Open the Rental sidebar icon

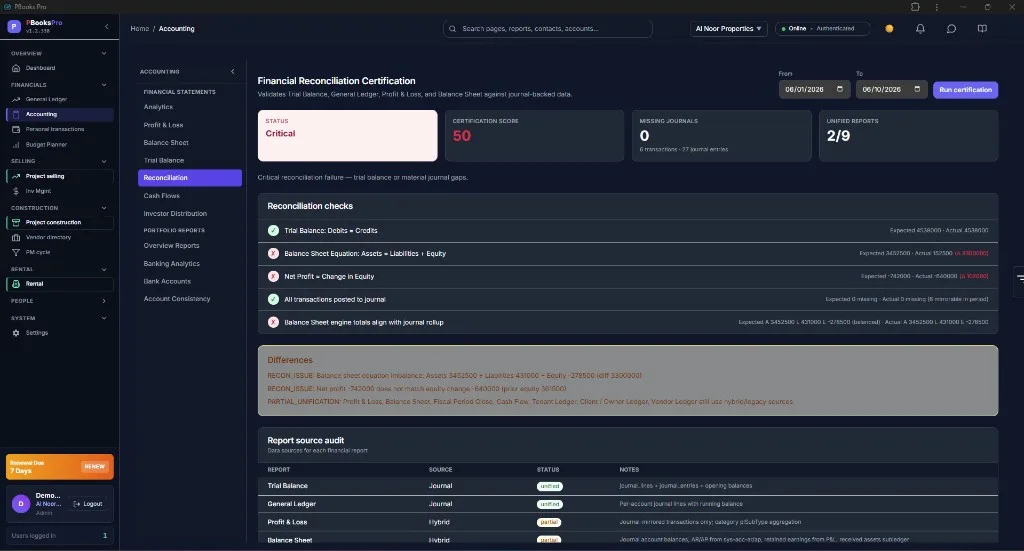16,284
